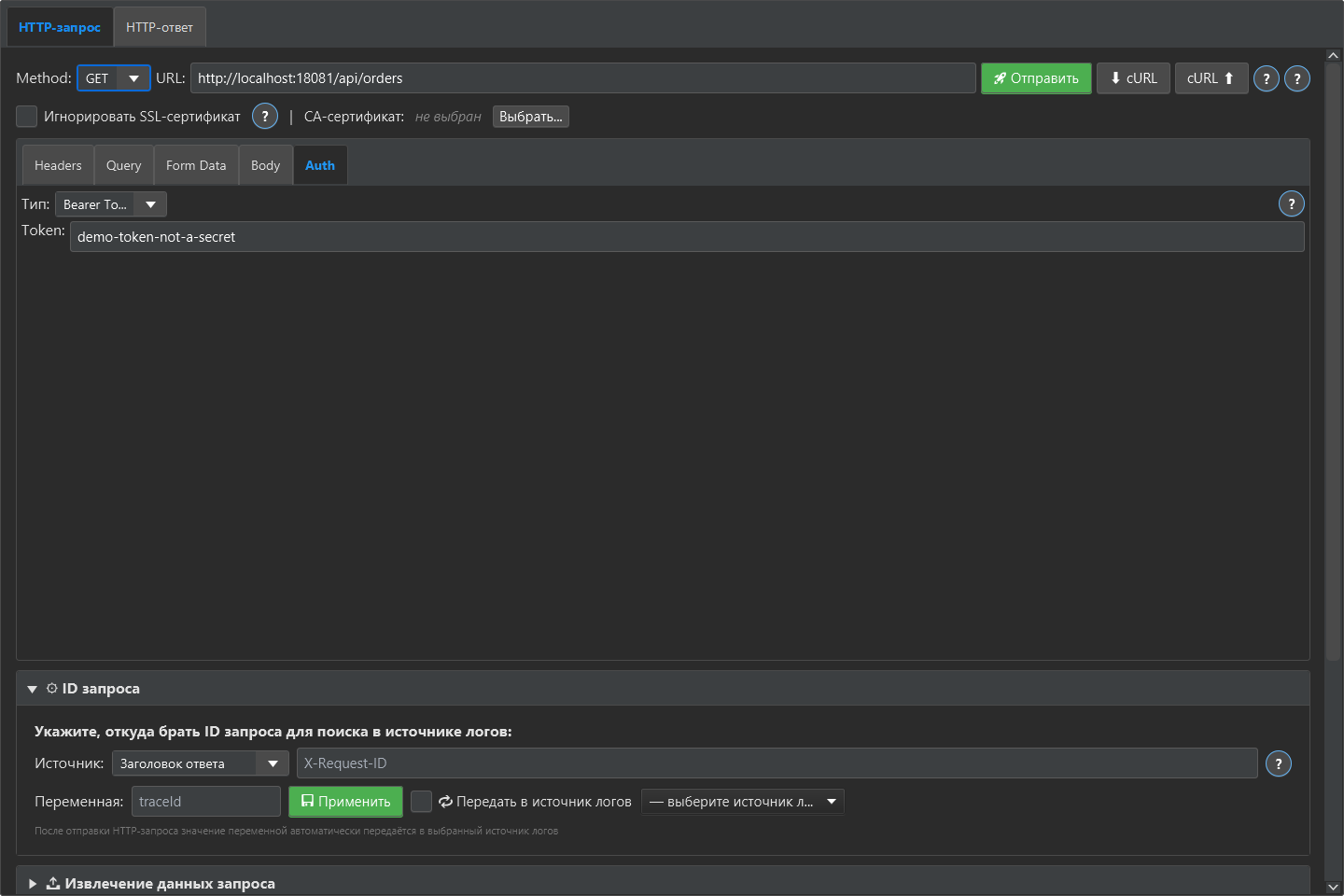Open first help icon next to cURL export
Viewport: 1344px width, 896px height.
tap(1266, 78)
